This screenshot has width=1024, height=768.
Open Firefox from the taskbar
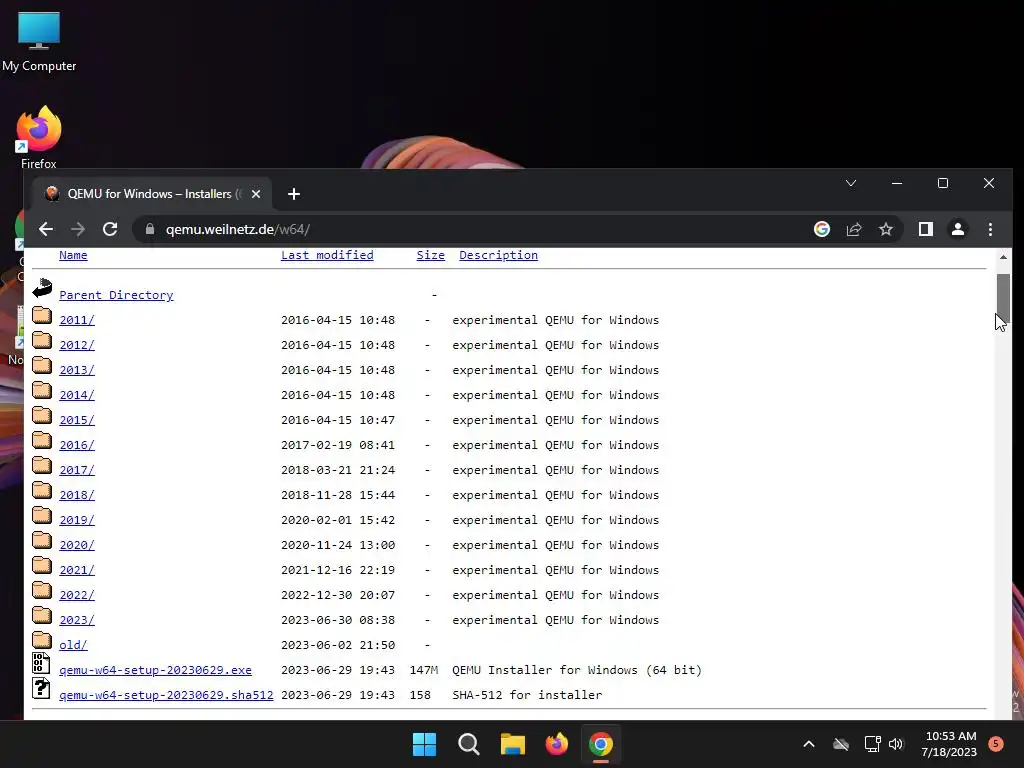[x=557, y=744]
